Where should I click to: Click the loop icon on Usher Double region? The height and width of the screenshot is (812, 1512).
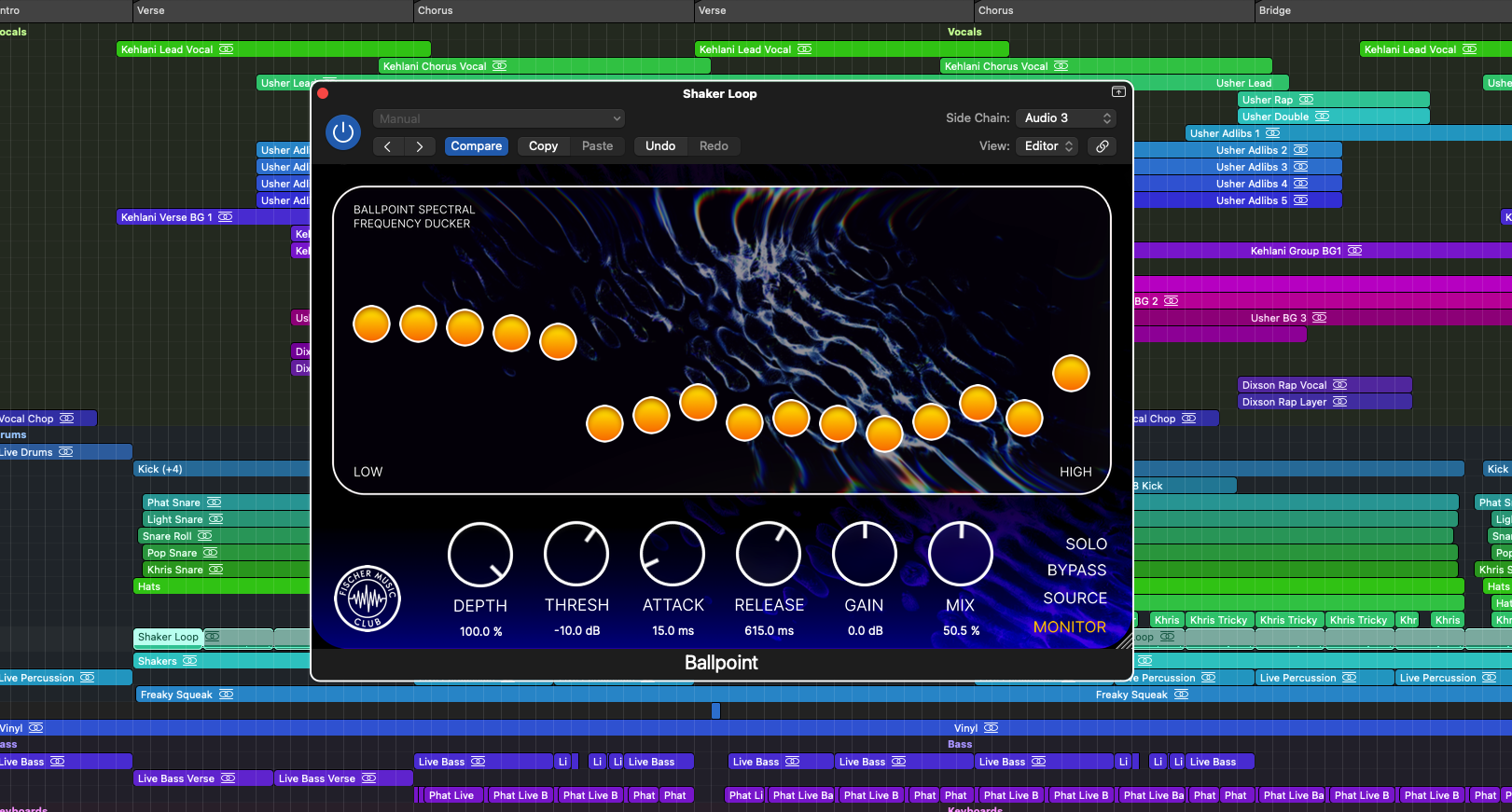1323,117
